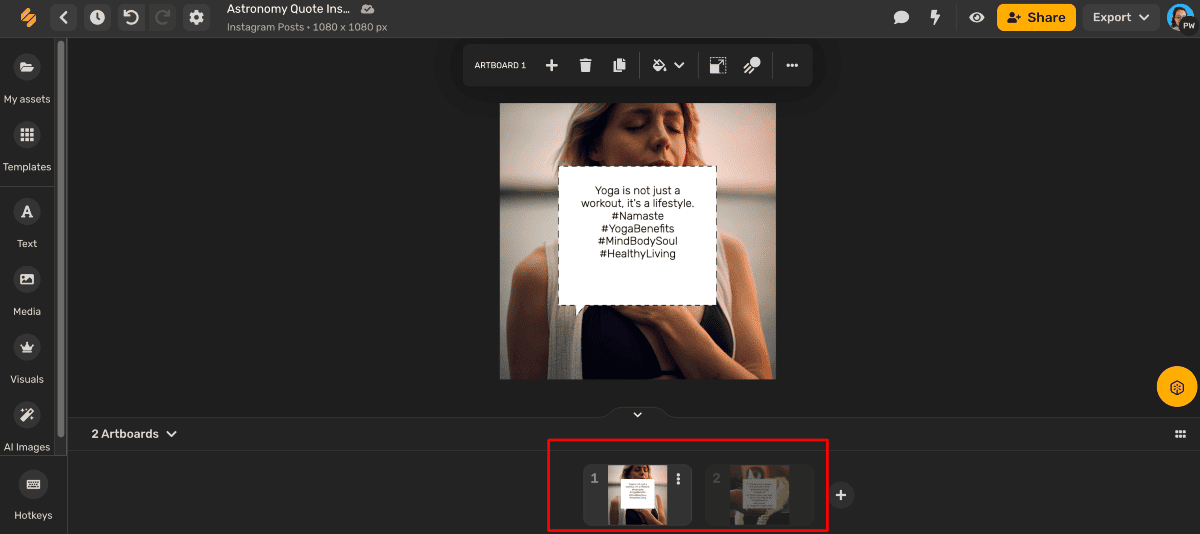This screenshot has height=534, width=1200.
Task: Expand the 2 Artboards dropdown
Action: pos(134,434)
